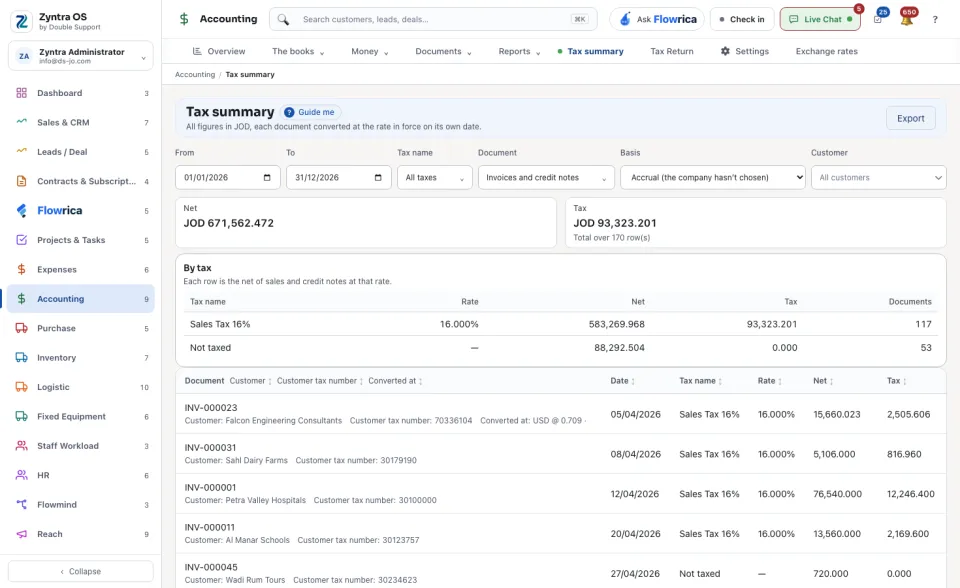Switch to Tax Return tab

pyautogui.click(x=672, y=51)
